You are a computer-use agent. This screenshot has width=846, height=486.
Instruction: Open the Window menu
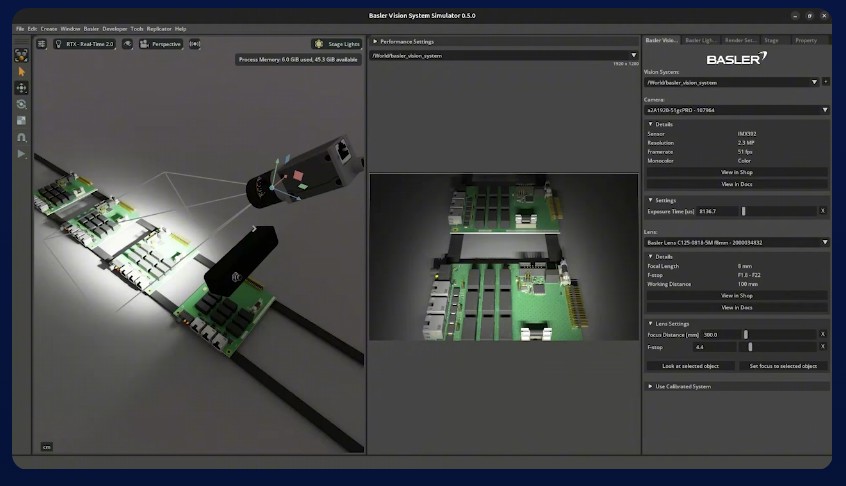click(70, 29)
